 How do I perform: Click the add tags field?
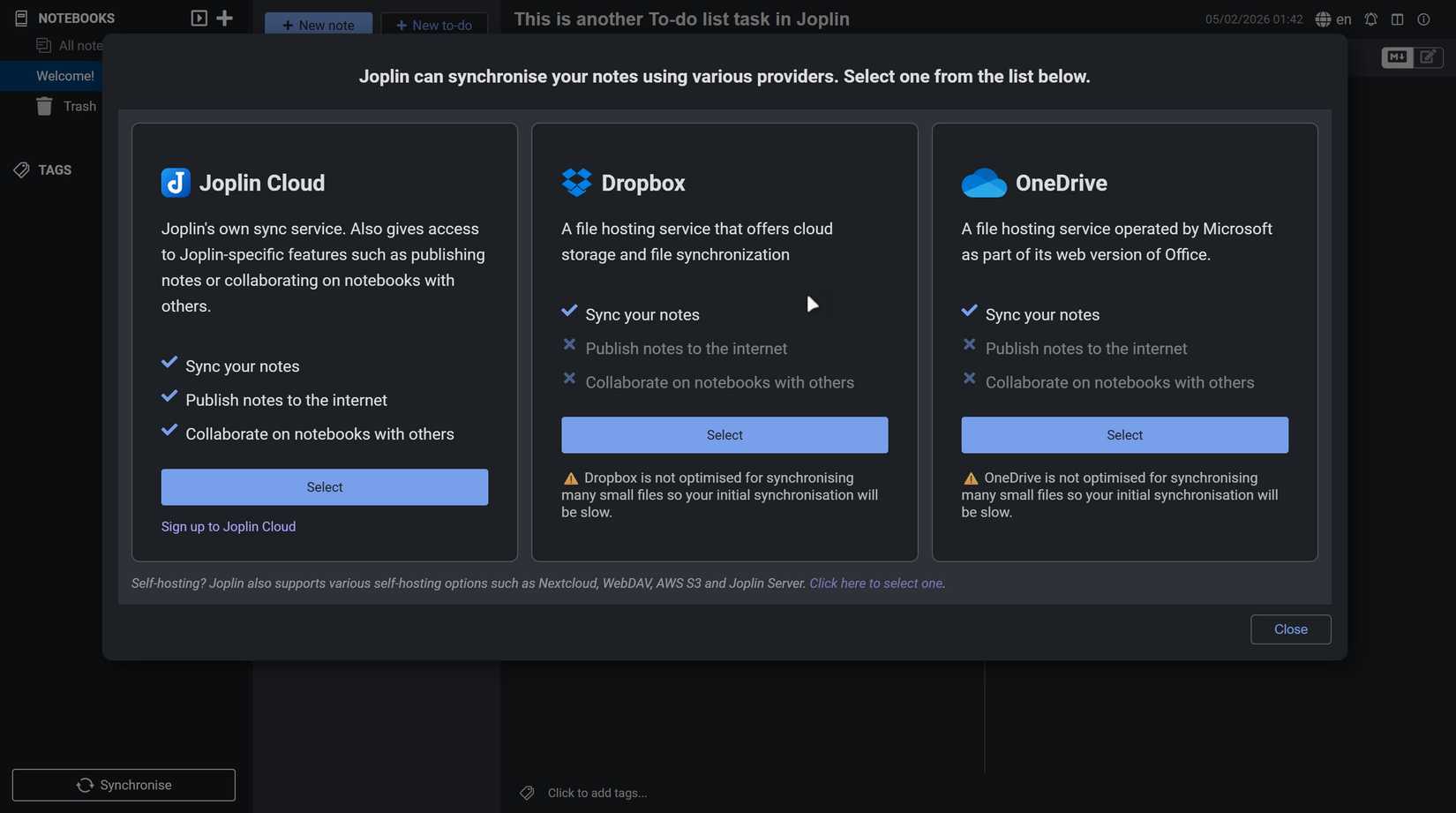coord(597,793)
